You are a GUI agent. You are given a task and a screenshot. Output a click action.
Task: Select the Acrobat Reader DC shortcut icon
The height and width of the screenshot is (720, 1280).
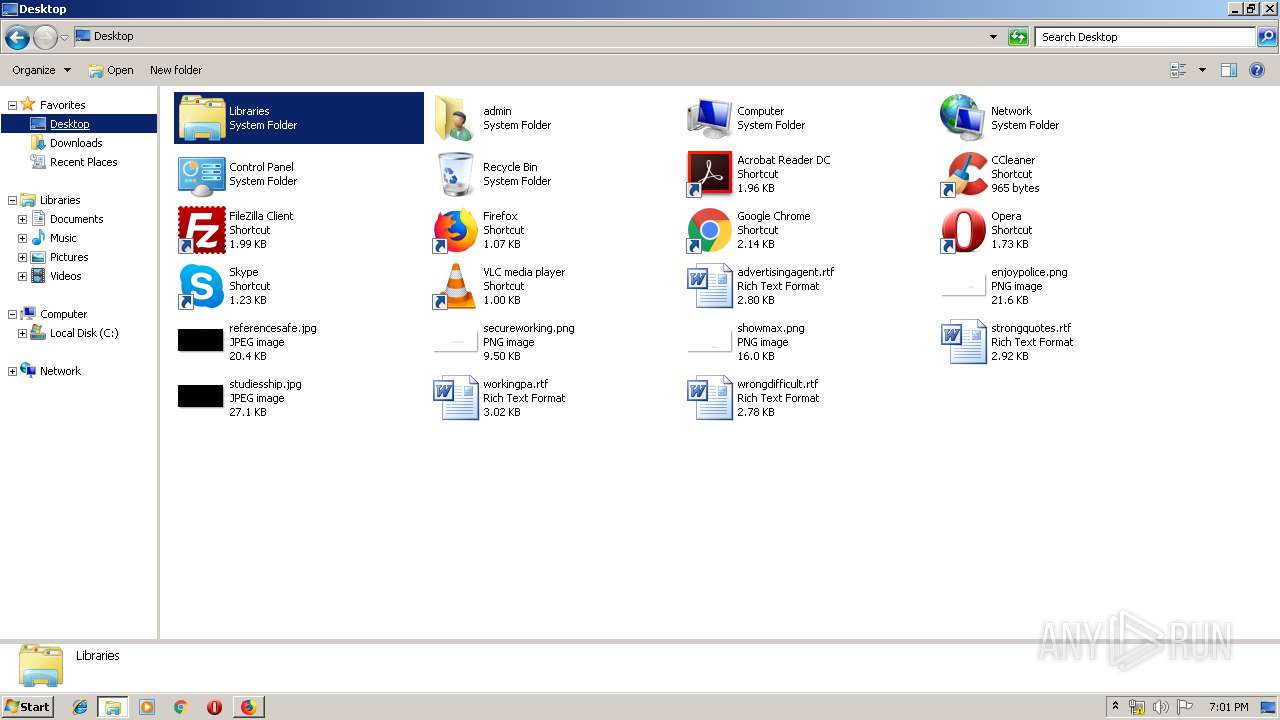click(709, 174)
